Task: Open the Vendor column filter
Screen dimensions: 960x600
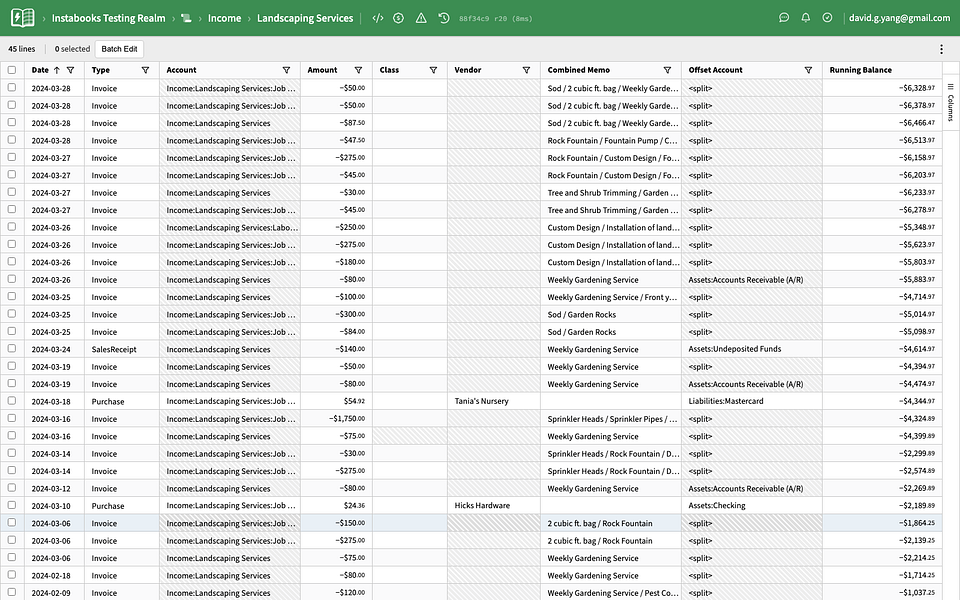Action: [526, 70]
